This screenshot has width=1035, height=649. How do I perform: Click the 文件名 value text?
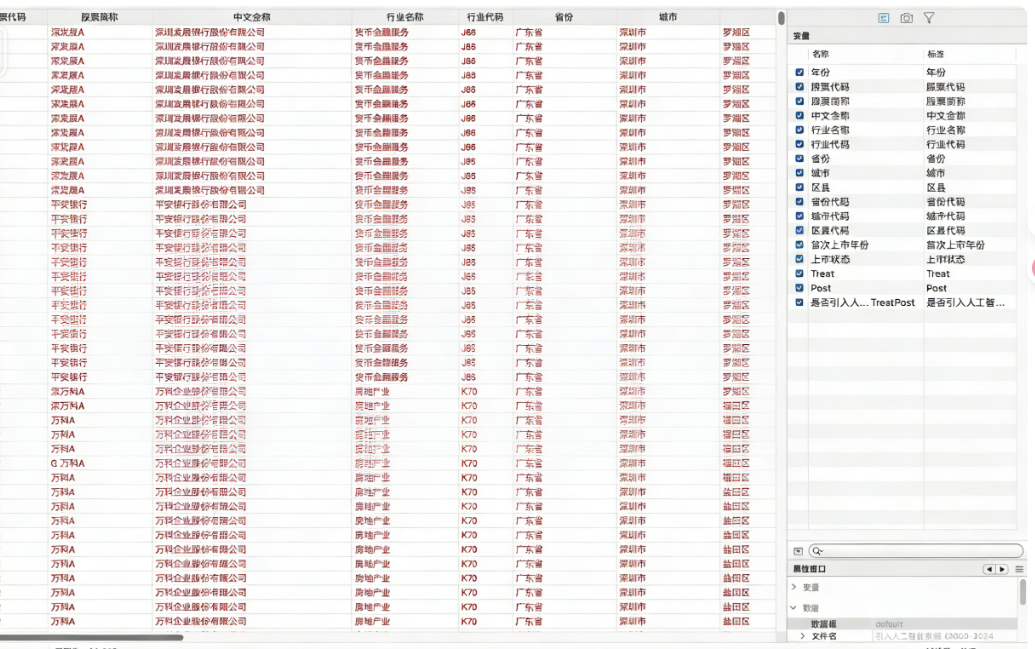pyautogui.click(x=934, y=636)
